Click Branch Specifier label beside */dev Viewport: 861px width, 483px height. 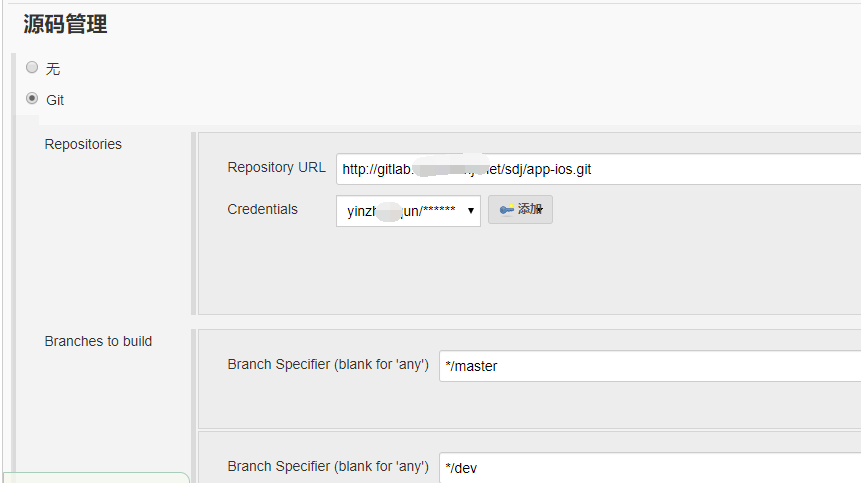pyautogui.click(x=328, y=467)
